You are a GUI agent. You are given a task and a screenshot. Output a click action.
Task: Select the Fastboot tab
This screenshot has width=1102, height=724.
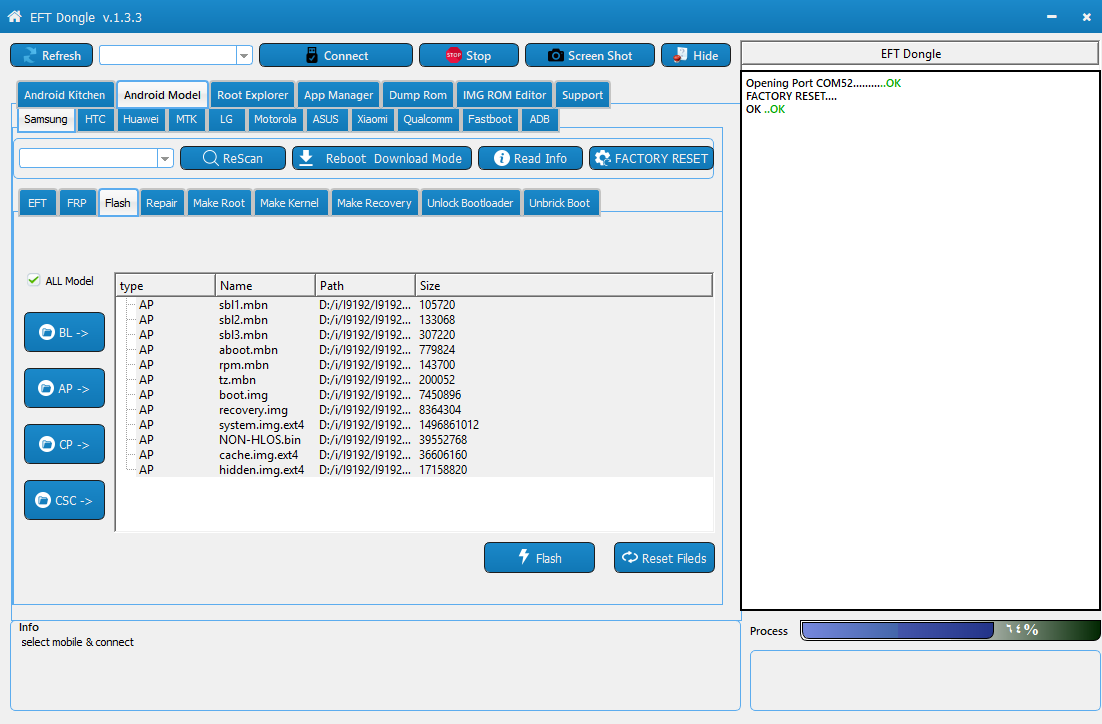[x=490, y=119]
